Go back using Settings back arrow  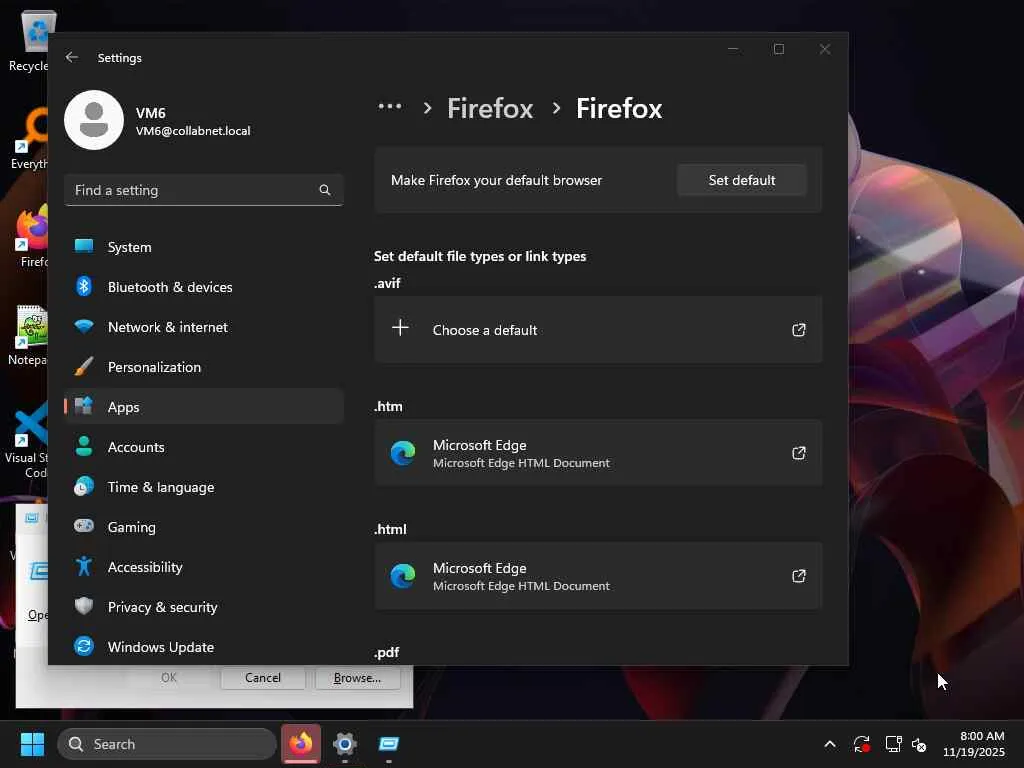tap(72, 57)
